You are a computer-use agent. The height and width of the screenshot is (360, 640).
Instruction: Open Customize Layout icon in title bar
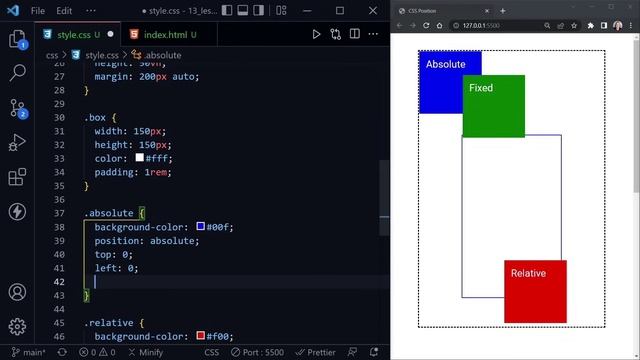click(281, 10)
